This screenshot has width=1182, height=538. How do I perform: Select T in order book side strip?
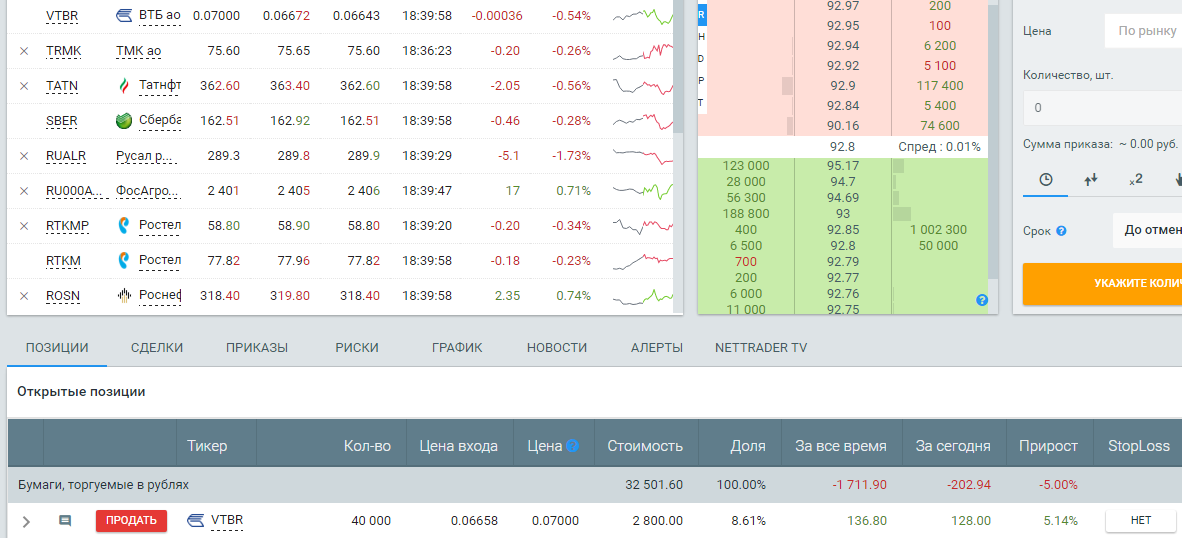702,102
